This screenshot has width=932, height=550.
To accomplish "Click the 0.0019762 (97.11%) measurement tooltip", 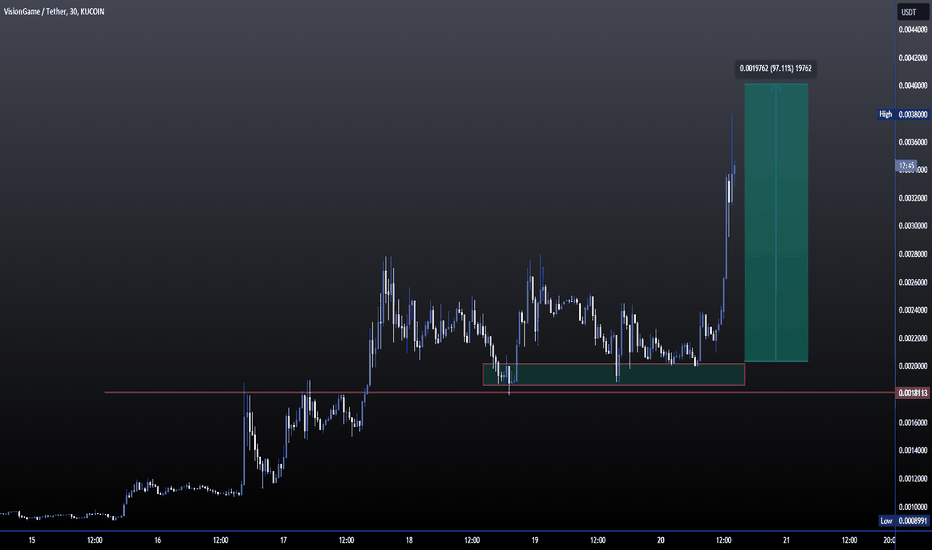I will tap(775, 68).
